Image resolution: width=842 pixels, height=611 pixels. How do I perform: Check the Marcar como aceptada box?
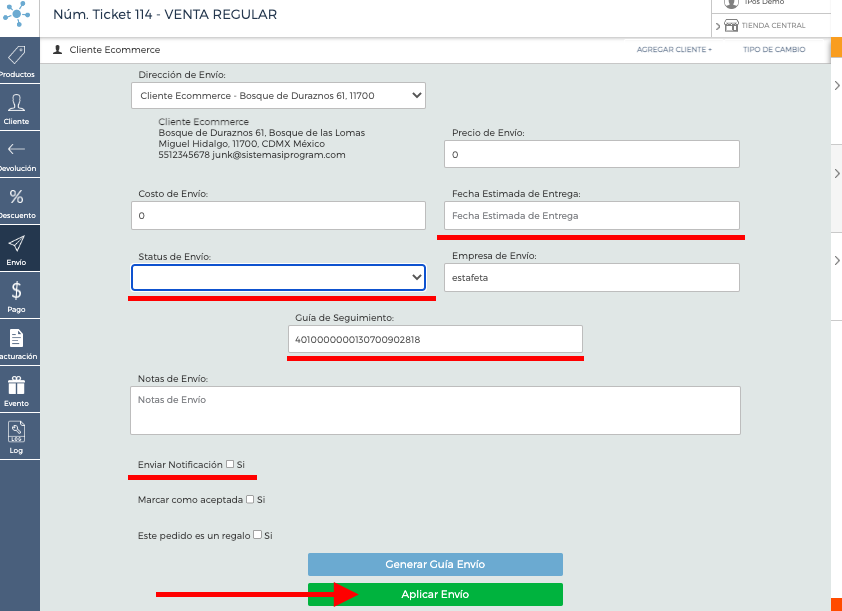click(250, 499)
